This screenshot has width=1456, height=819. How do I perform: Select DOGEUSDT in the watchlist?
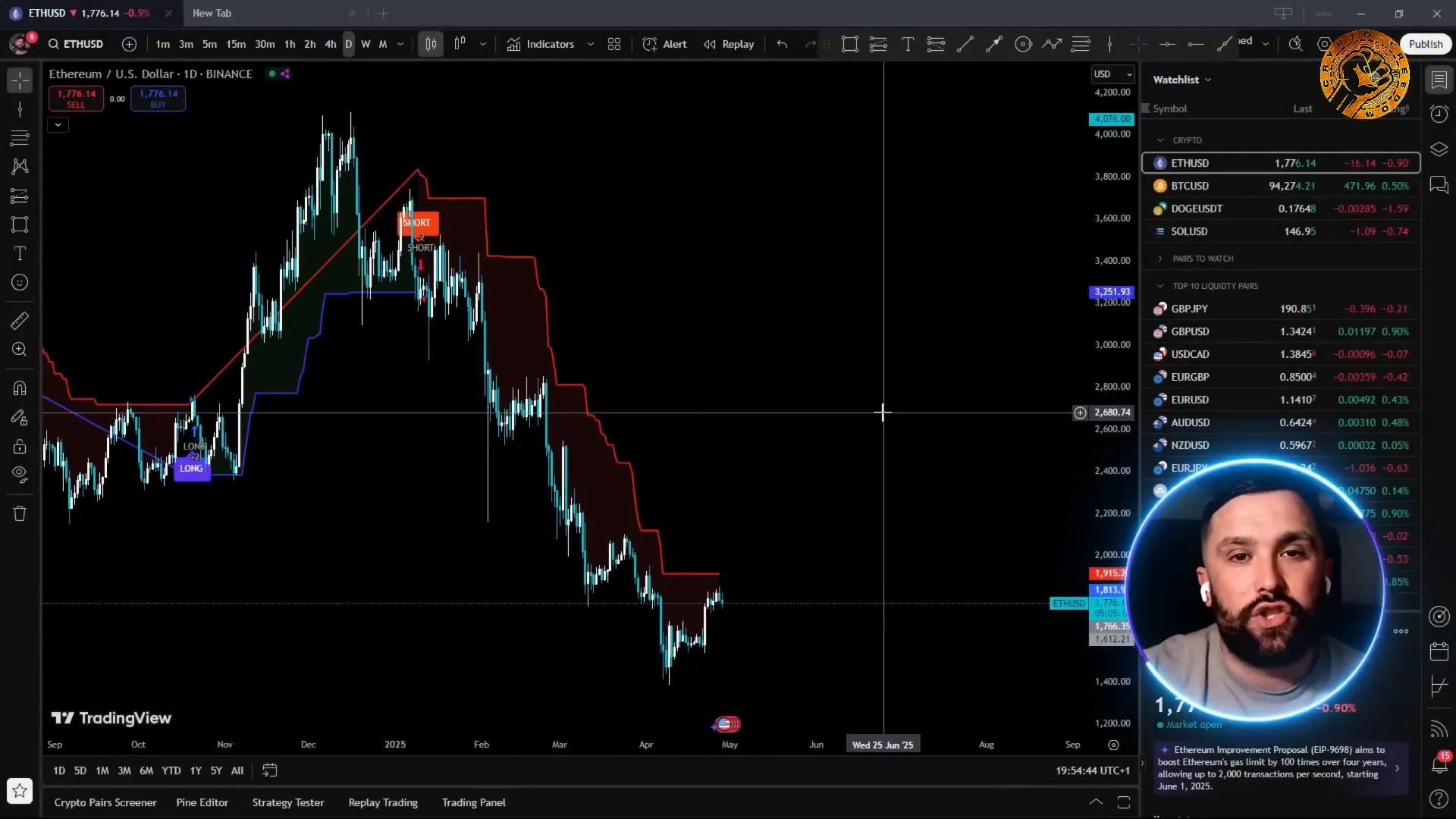pos(1281,209)
